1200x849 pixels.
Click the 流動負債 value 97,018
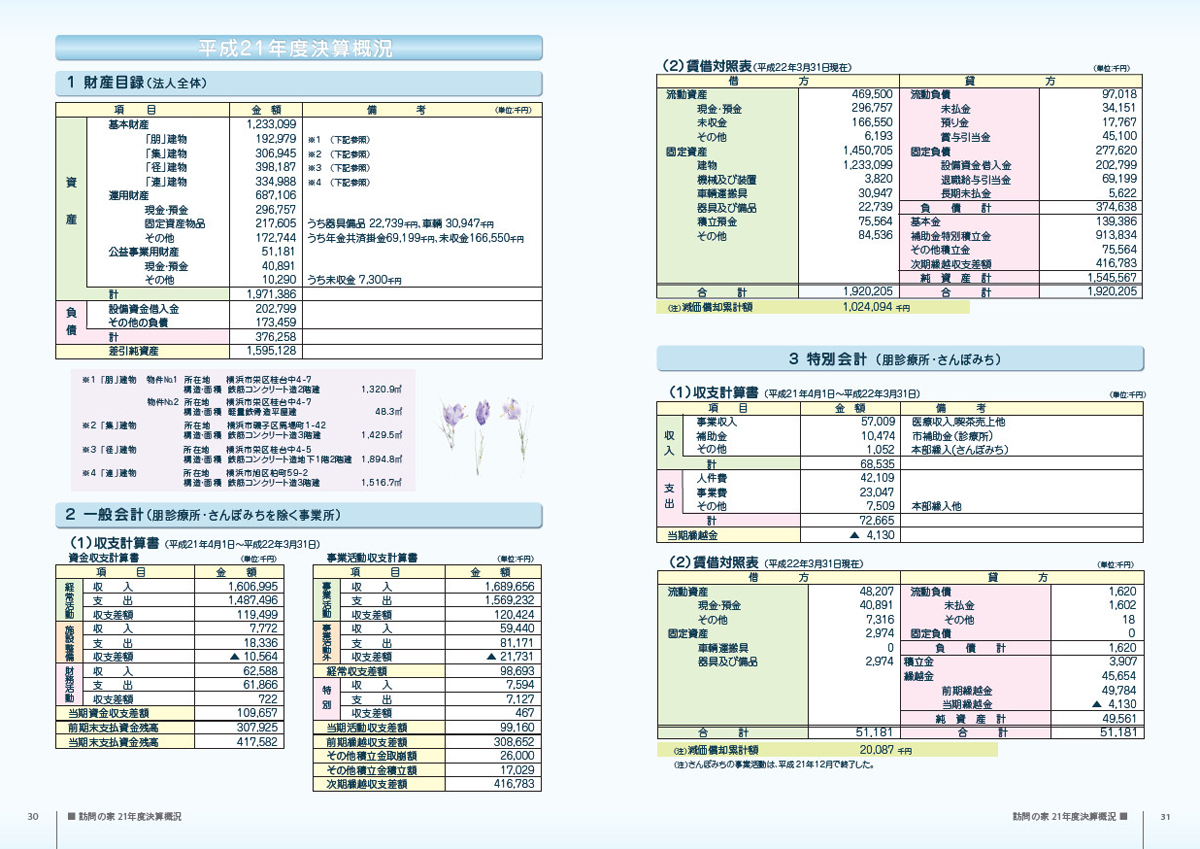(x=1119, y=93)
